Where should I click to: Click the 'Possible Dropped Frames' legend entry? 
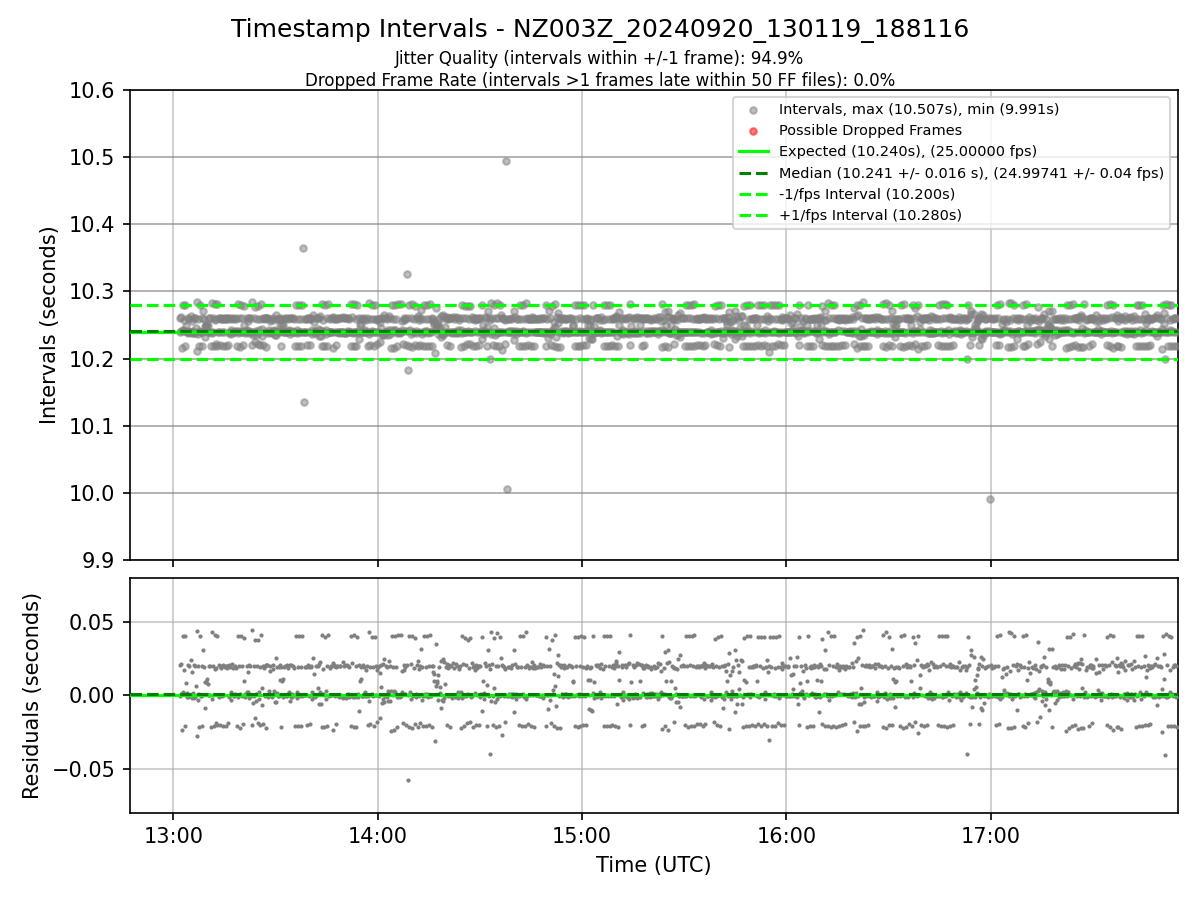click(x=870, y=130)
